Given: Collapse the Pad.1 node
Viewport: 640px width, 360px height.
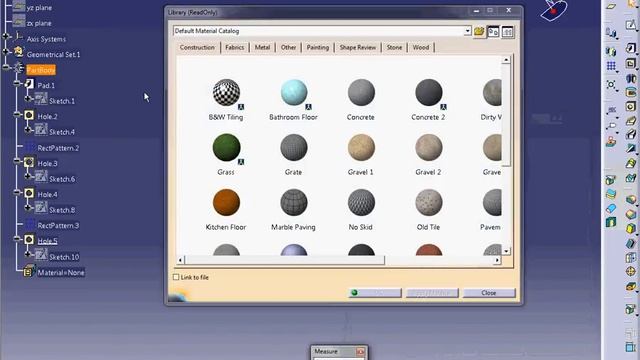Looking at the screenshot, I should [x=17, y=83].
